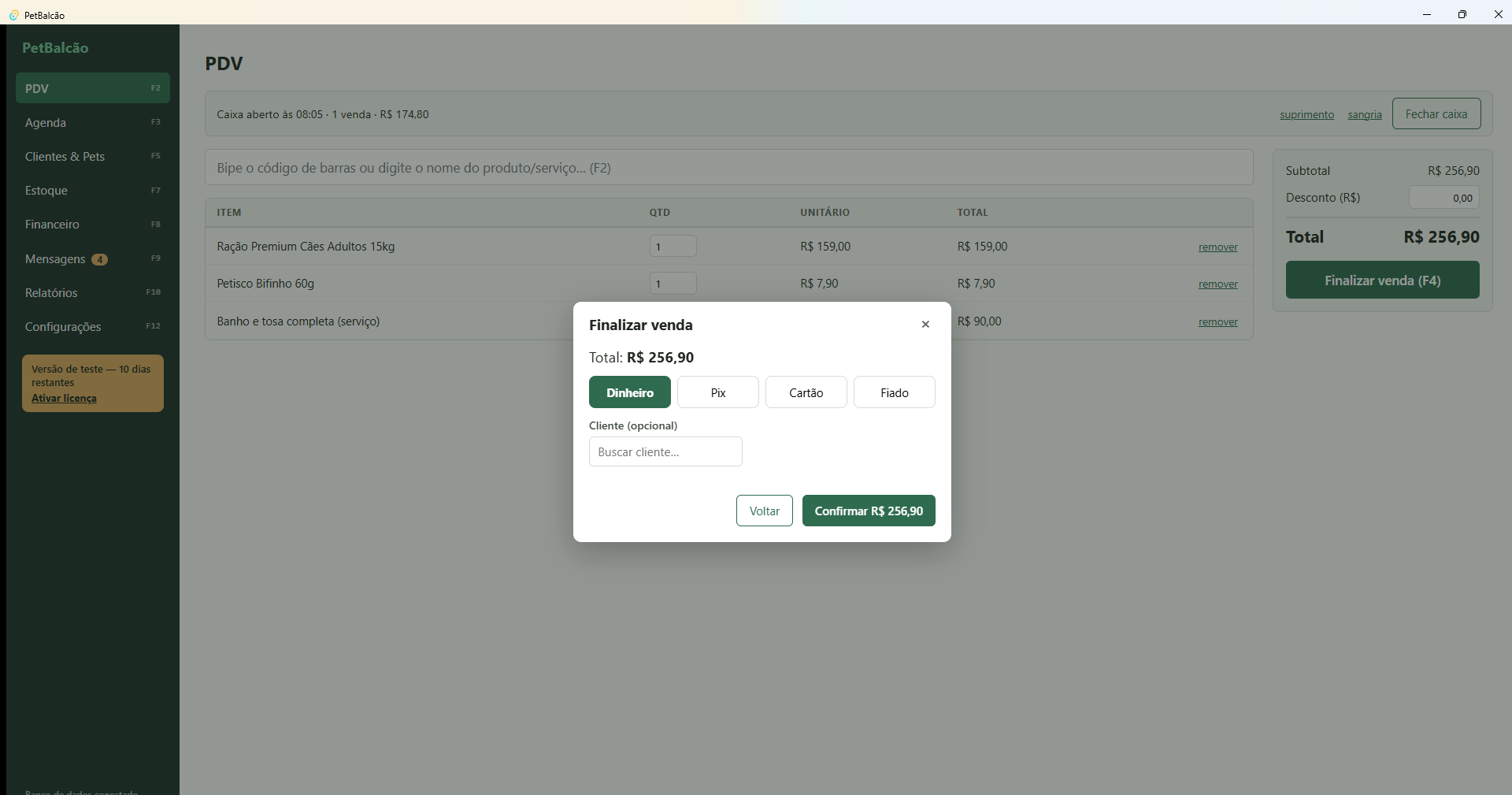Select Dinheiro payment method

click(630, 392)
